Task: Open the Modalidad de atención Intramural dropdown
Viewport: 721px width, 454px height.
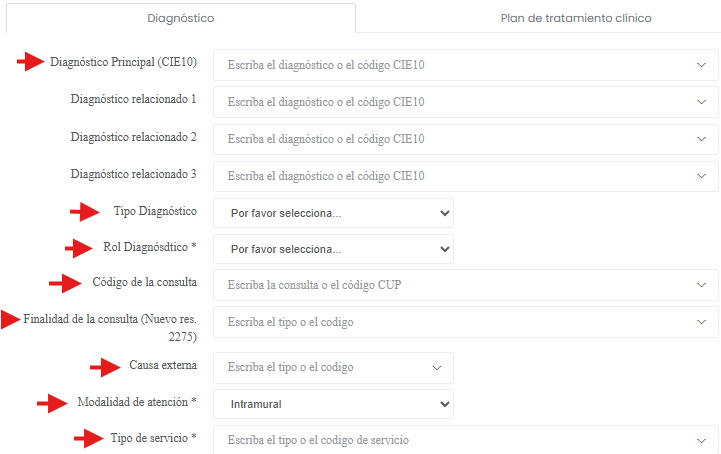Action: (x=333, y=404)
